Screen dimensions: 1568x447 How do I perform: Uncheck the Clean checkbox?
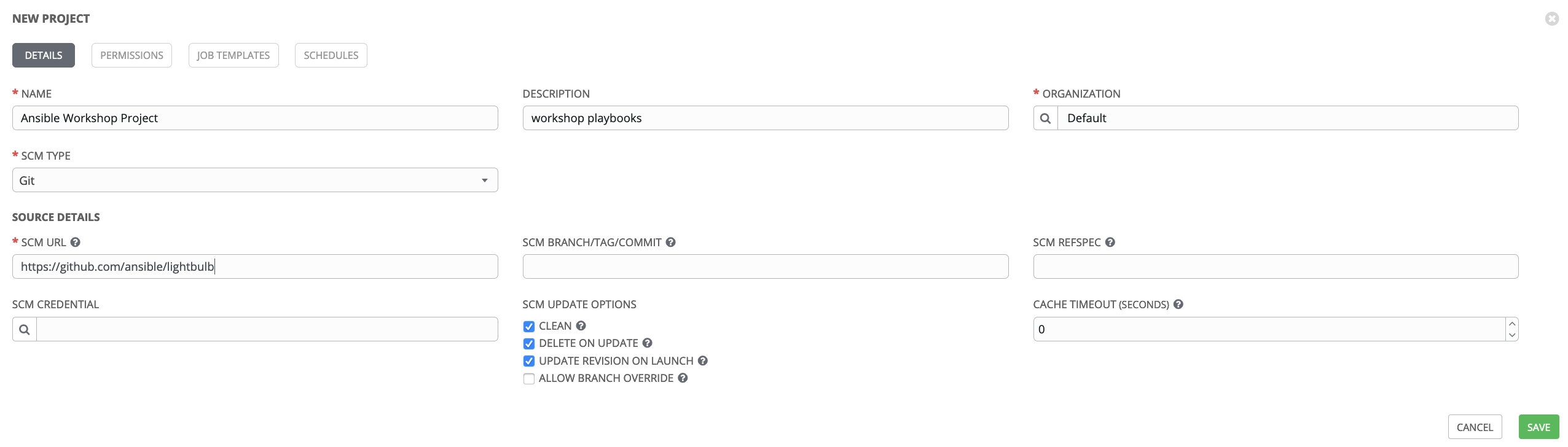point(529,326)
